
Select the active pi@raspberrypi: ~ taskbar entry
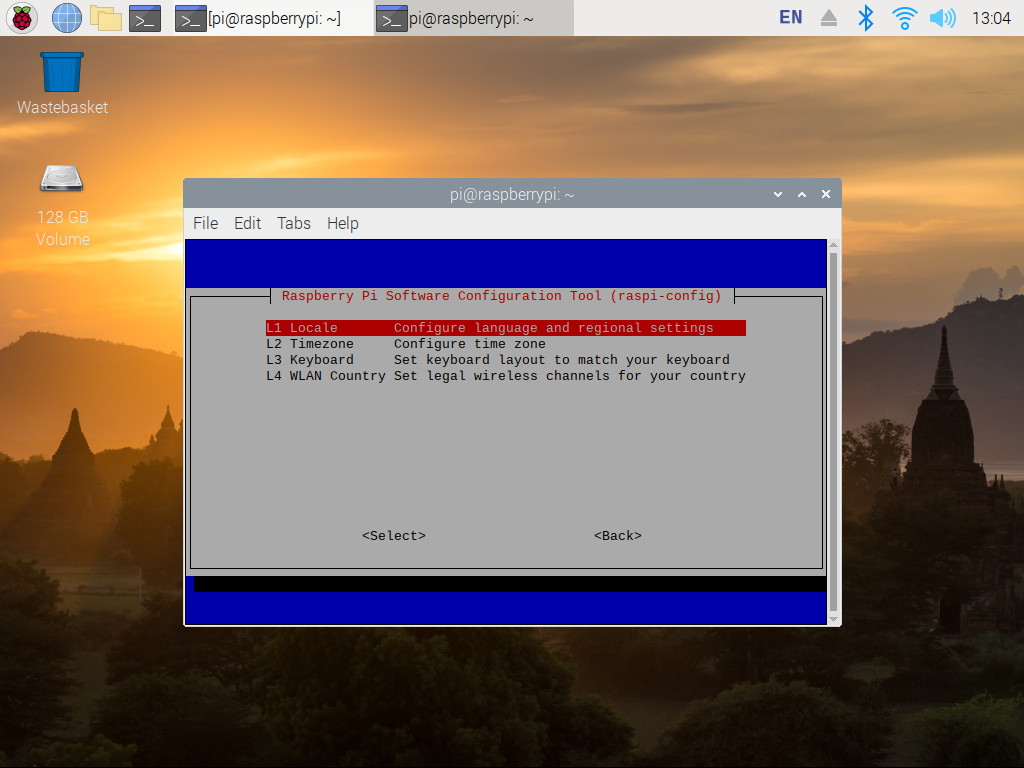click(474, 19)
